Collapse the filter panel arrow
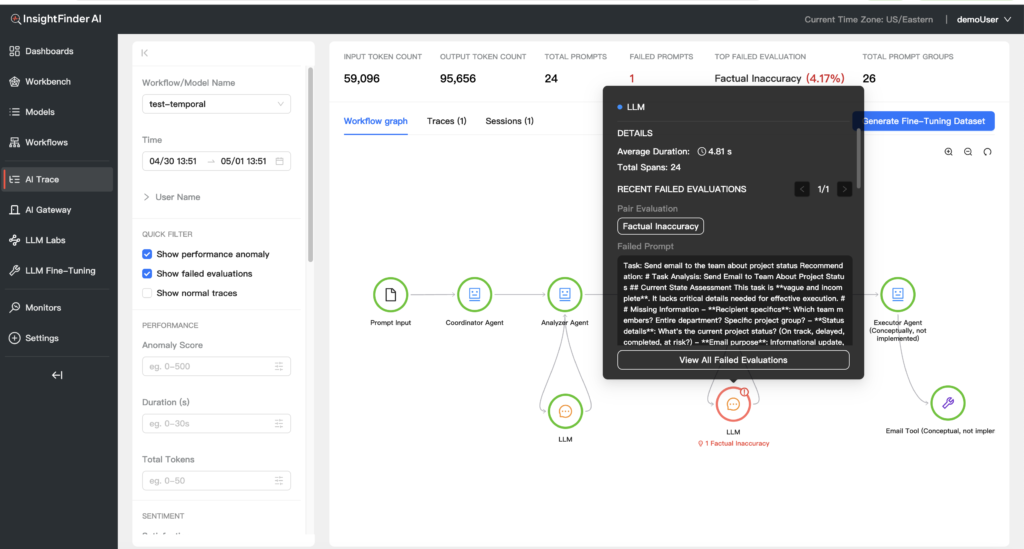The width and height of the screenshot is (1024, 549). tap(145, 53)
